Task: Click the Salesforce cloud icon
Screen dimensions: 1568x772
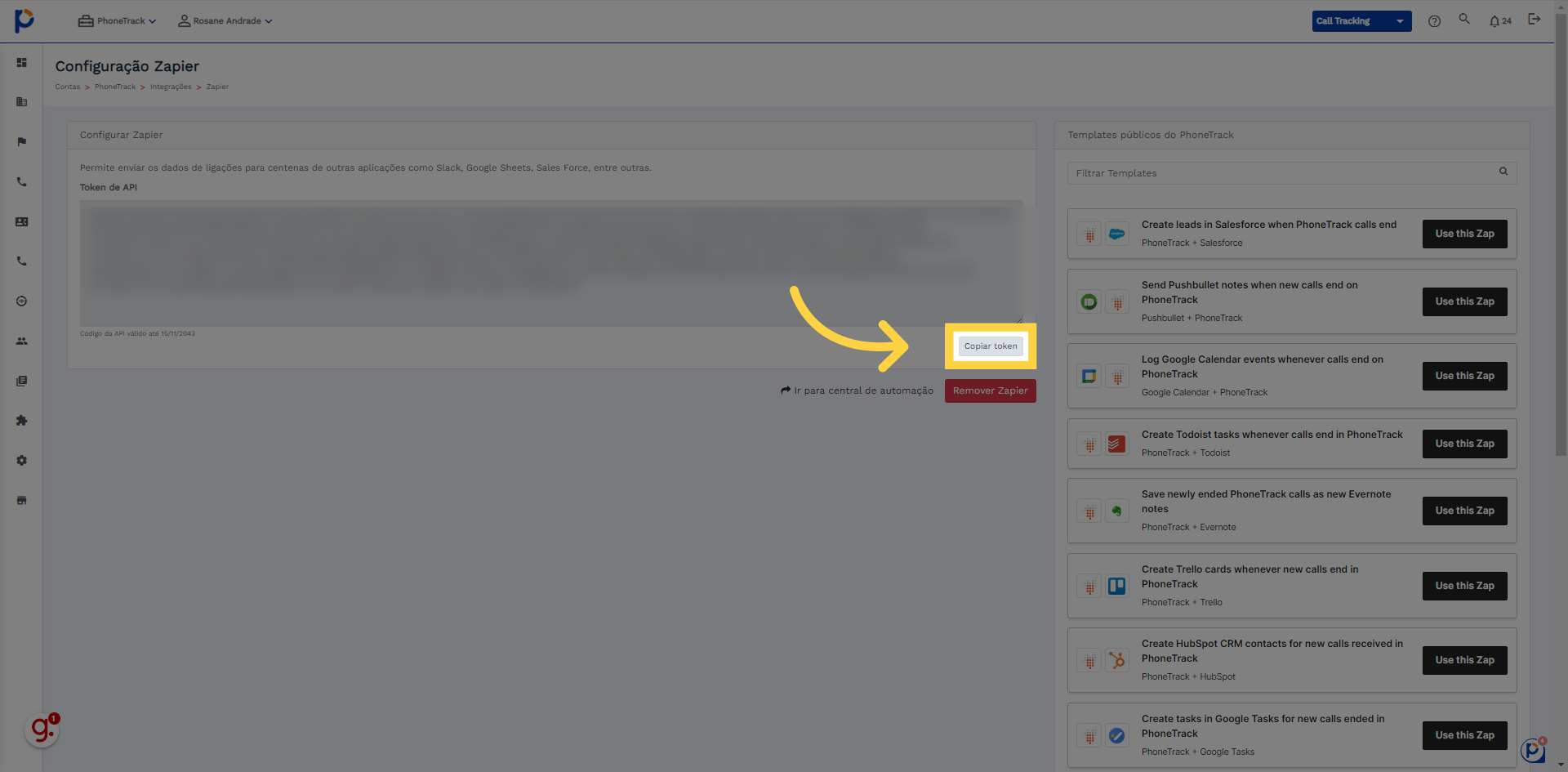Action: (1116, 234)
